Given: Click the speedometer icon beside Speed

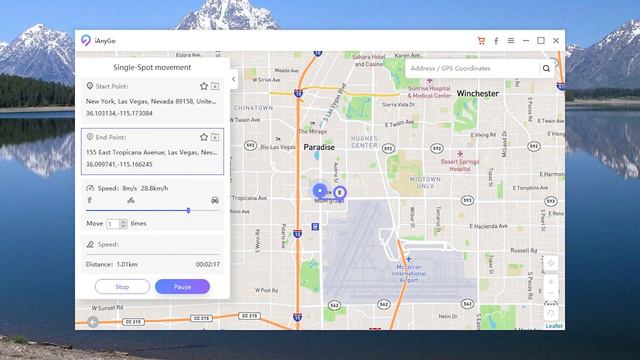Looking at the screenshot, I should tap(90, 188).
